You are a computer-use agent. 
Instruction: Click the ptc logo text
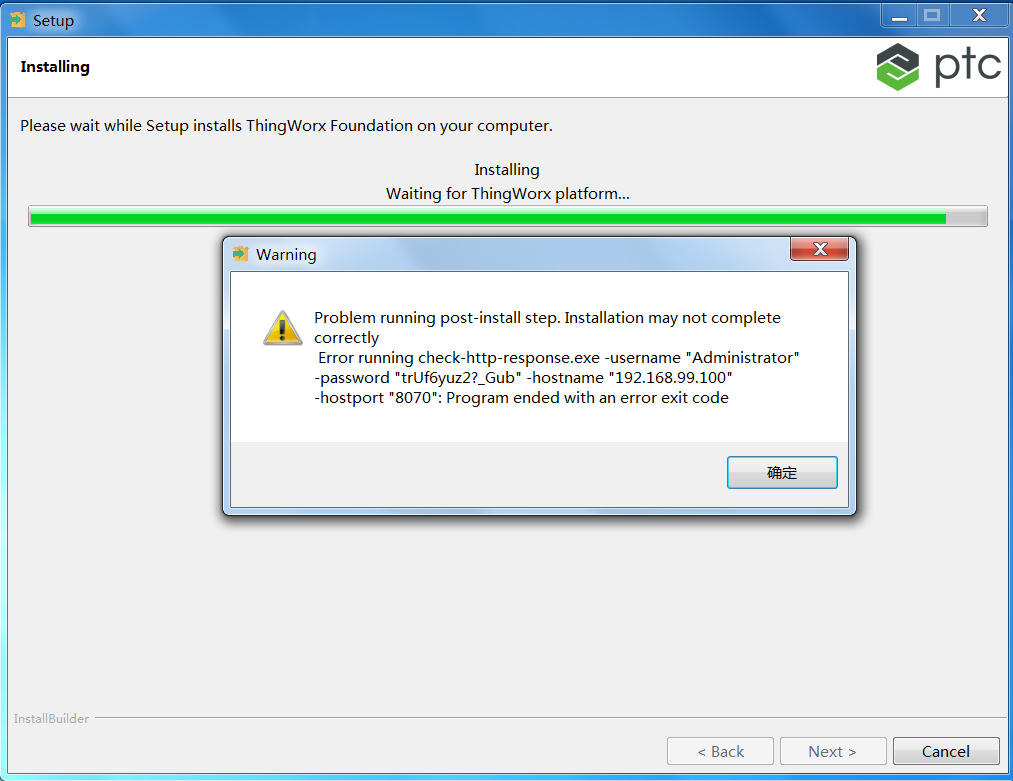click(968, 66)
